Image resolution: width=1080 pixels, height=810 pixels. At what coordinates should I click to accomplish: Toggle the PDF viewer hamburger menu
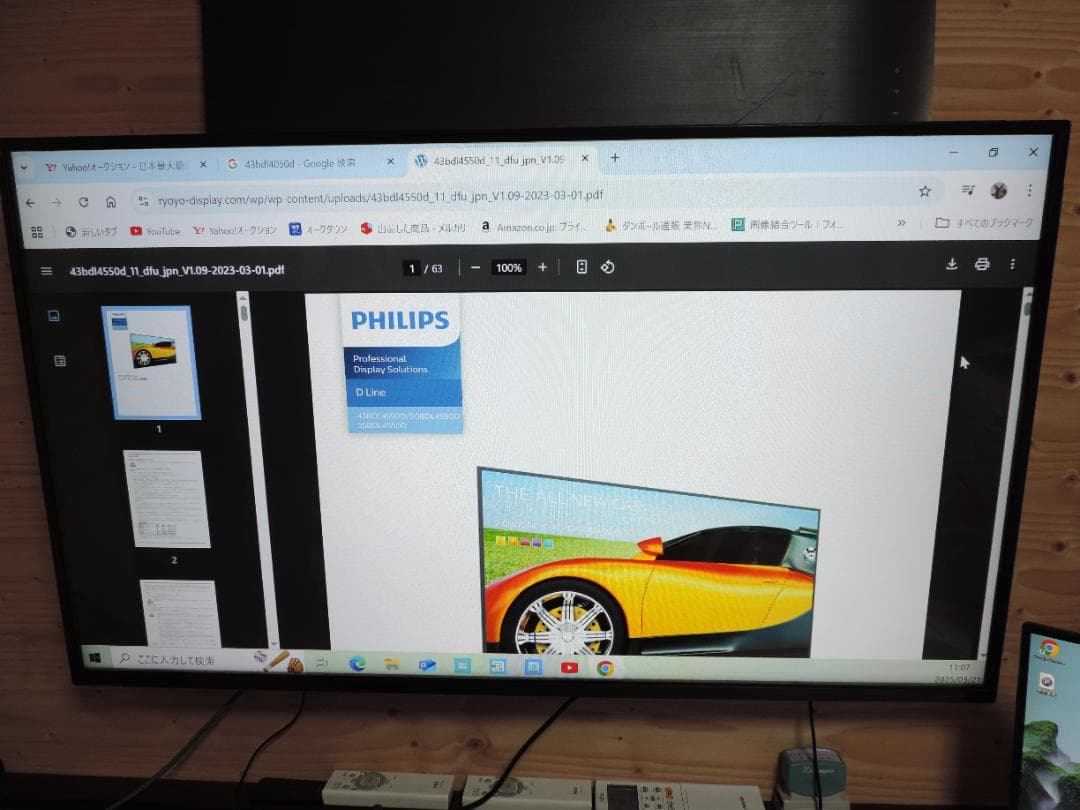pyautogui.click(x=46, y=269)
